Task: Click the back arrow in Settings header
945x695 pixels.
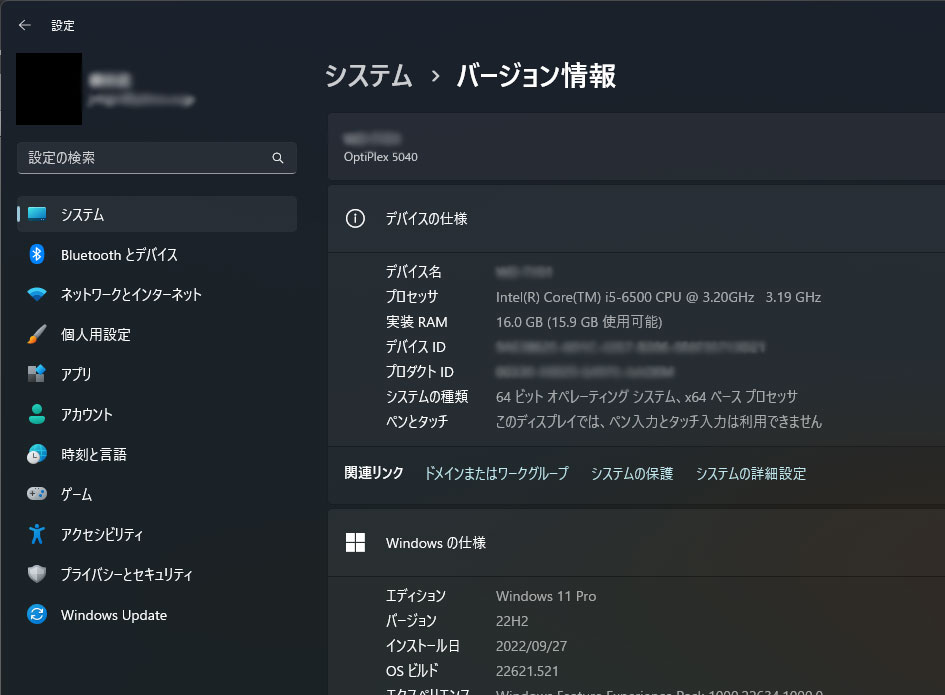Action: [25, 25]
